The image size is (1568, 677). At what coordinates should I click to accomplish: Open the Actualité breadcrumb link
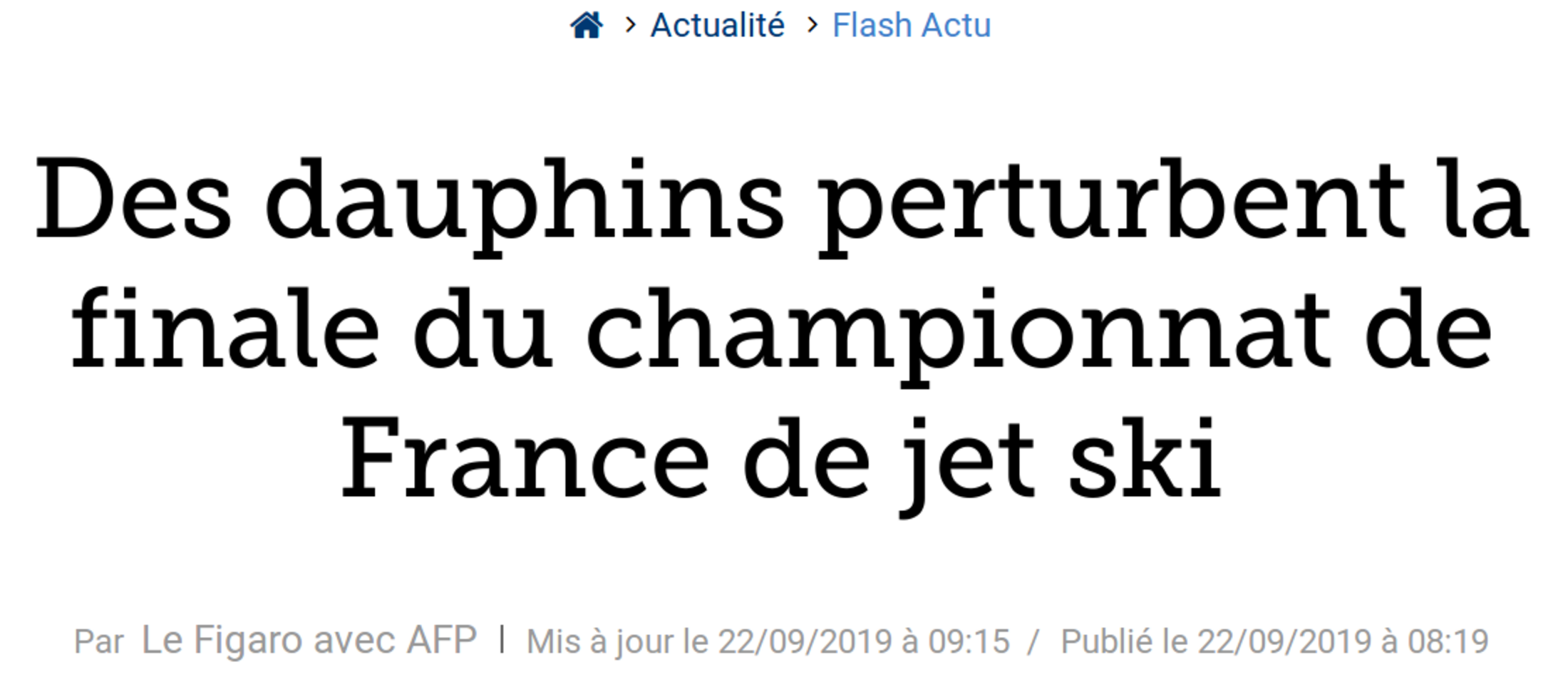point(717,26)
